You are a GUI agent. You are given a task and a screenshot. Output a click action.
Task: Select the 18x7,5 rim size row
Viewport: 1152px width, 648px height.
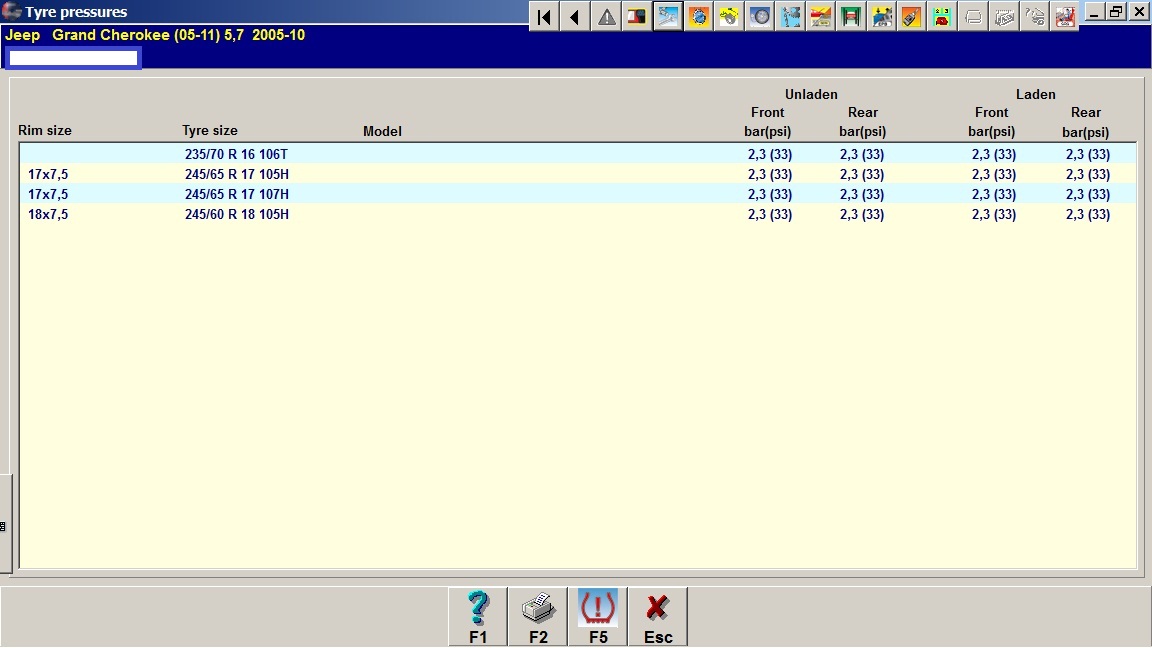tap(48, 214)
